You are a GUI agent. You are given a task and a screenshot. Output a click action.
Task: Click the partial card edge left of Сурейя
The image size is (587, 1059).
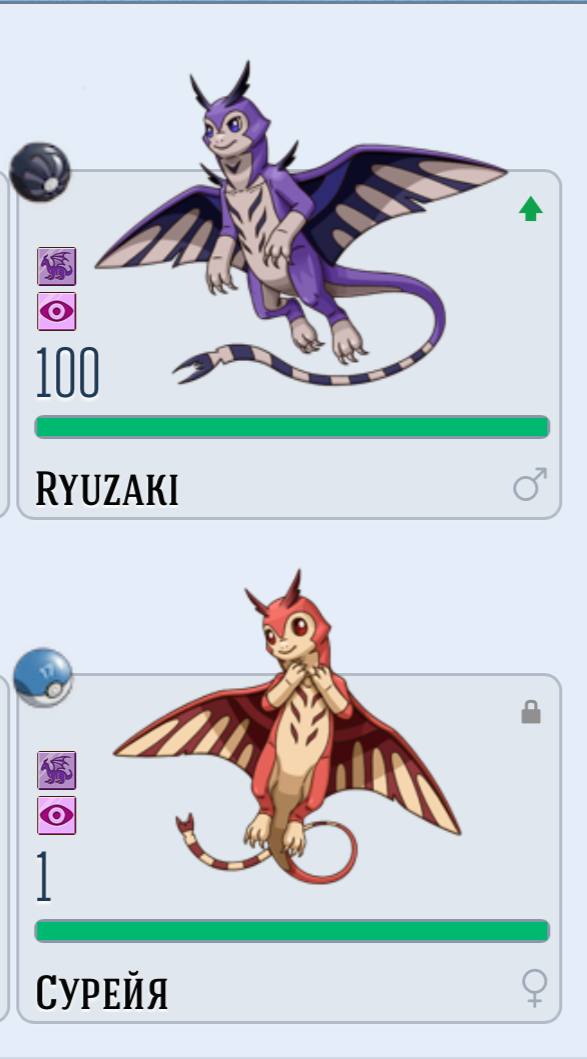pyautogui.click(x=4, y=848)
